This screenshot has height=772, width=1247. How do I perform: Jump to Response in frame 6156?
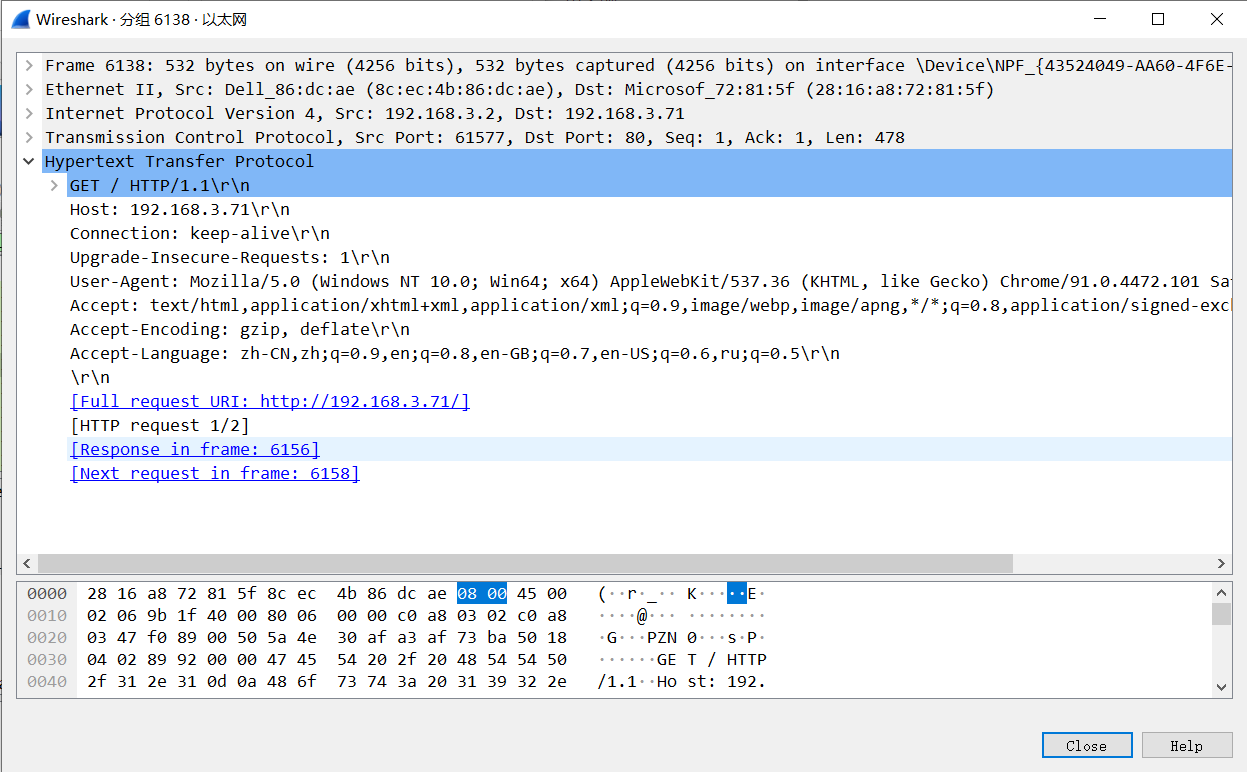tap(194, 449)
